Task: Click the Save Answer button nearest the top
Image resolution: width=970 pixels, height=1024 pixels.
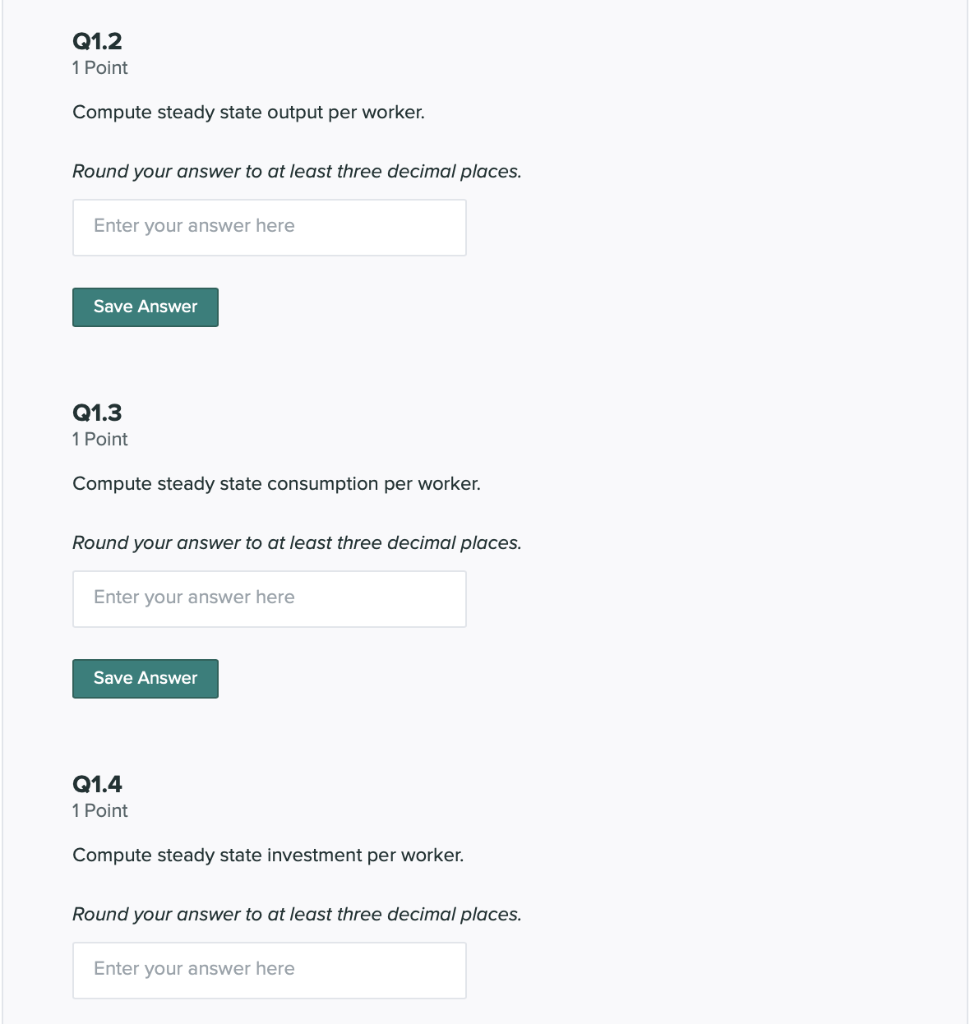Action: click(x=144, y=306)
